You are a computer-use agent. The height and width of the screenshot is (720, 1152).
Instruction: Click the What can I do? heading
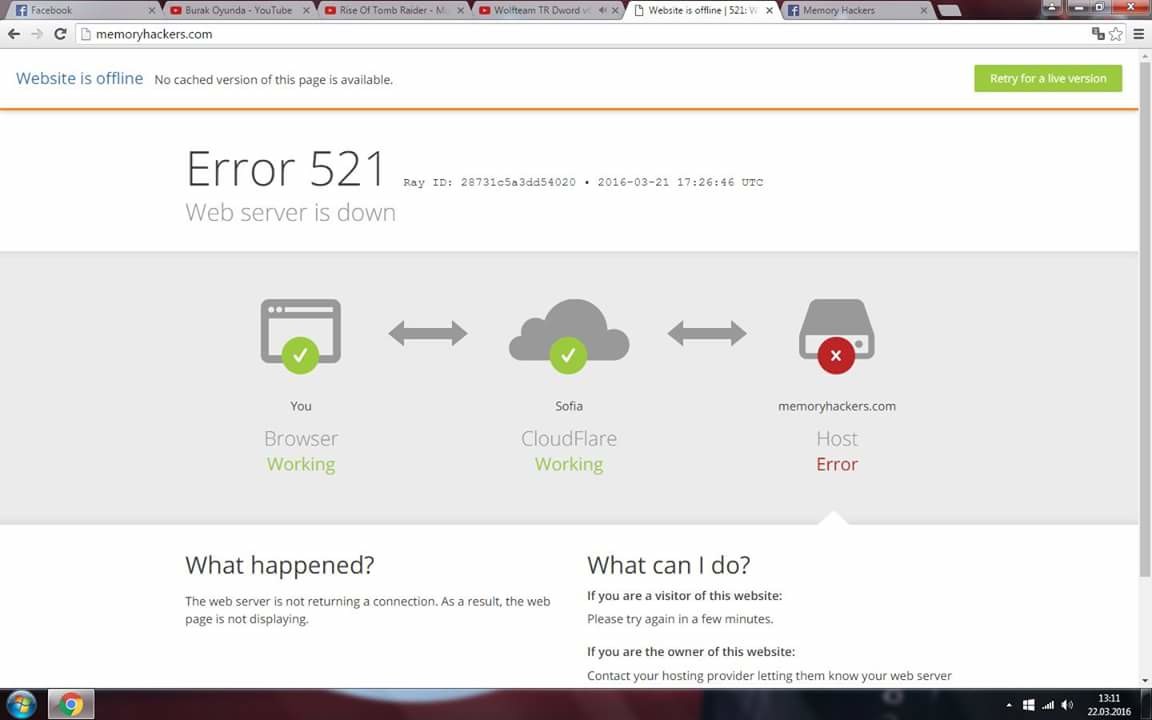pyautogui.click(x=669, y=565)
